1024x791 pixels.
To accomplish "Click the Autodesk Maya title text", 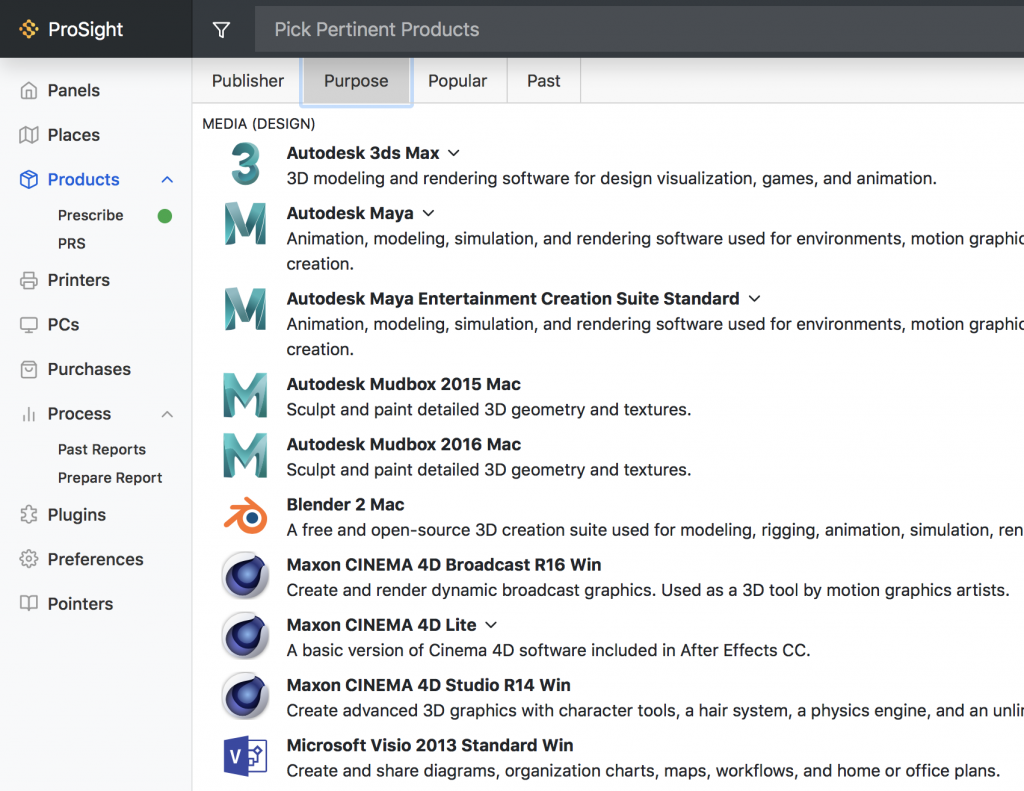I will 350,214.
